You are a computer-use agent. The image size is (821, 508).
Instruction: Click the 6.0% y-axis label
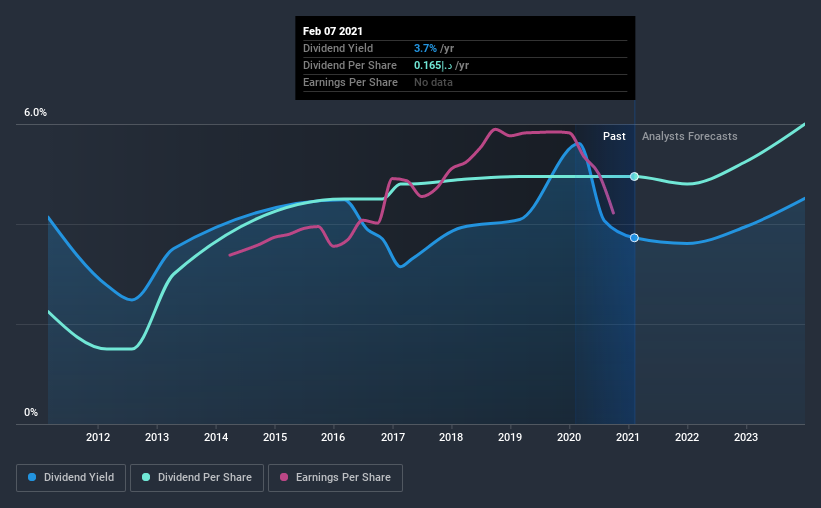35,113
